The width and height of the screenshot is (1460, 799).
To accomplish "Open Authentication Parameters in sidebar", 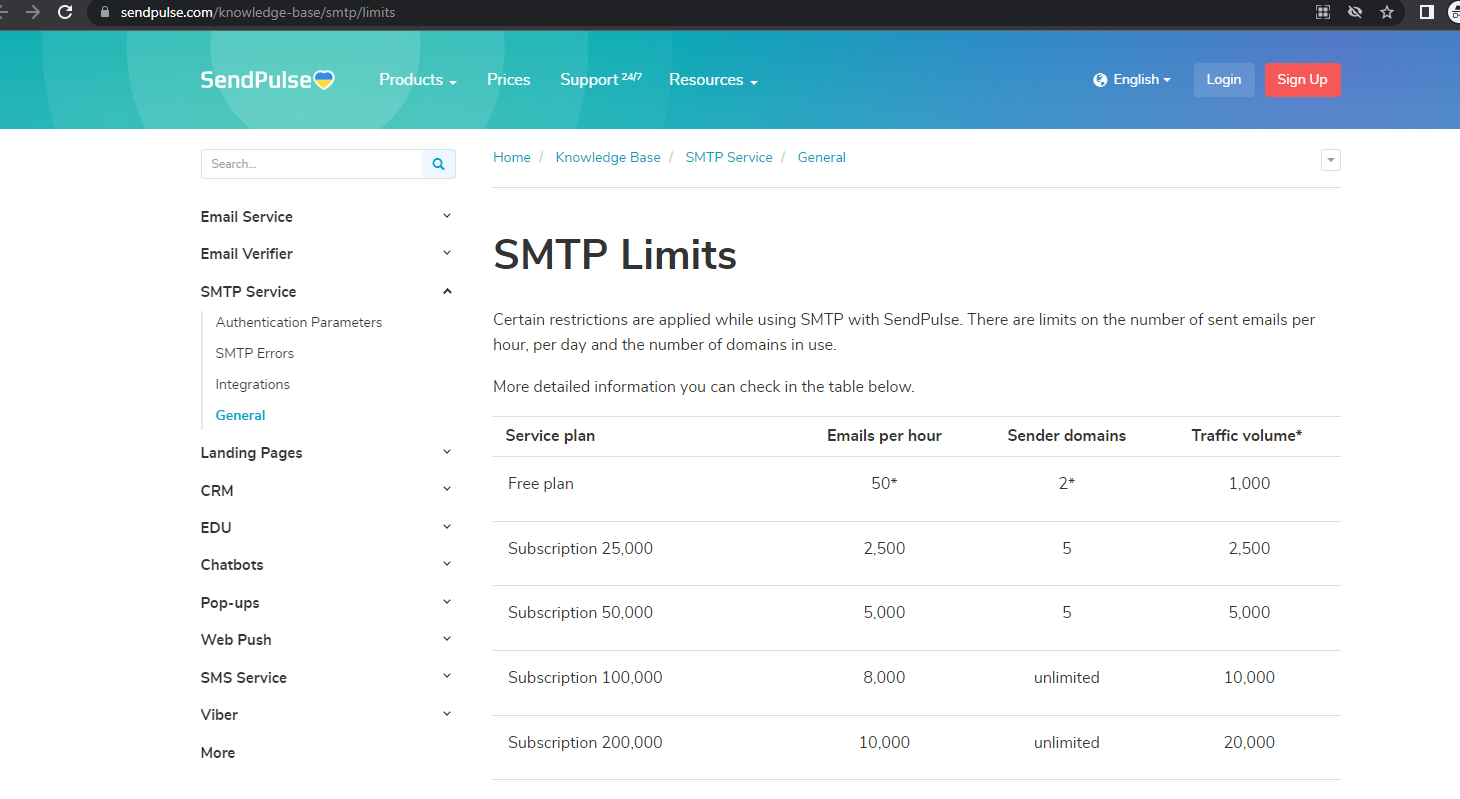I will (x=299, y=322).
